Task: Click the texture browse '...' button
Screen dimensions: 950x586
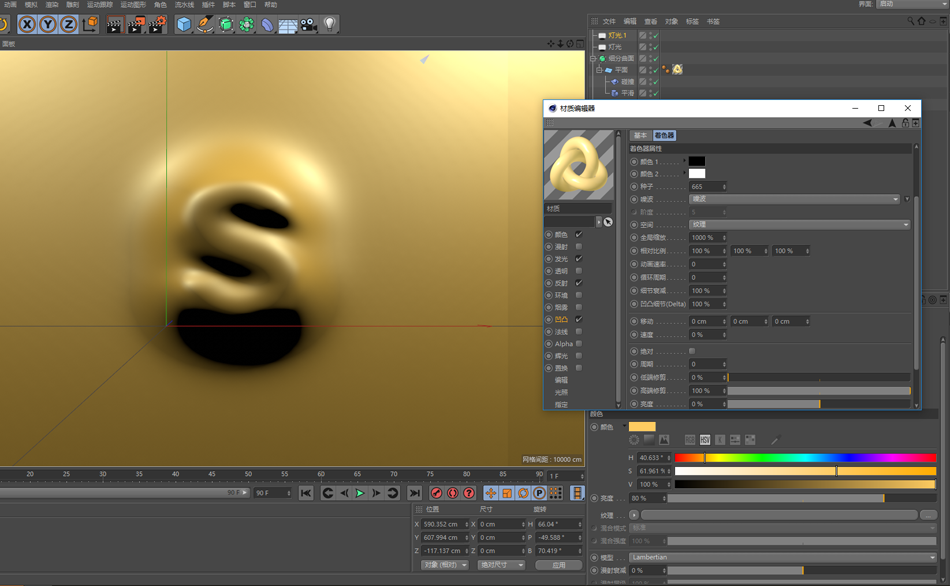Action: (x=928, y=515)
